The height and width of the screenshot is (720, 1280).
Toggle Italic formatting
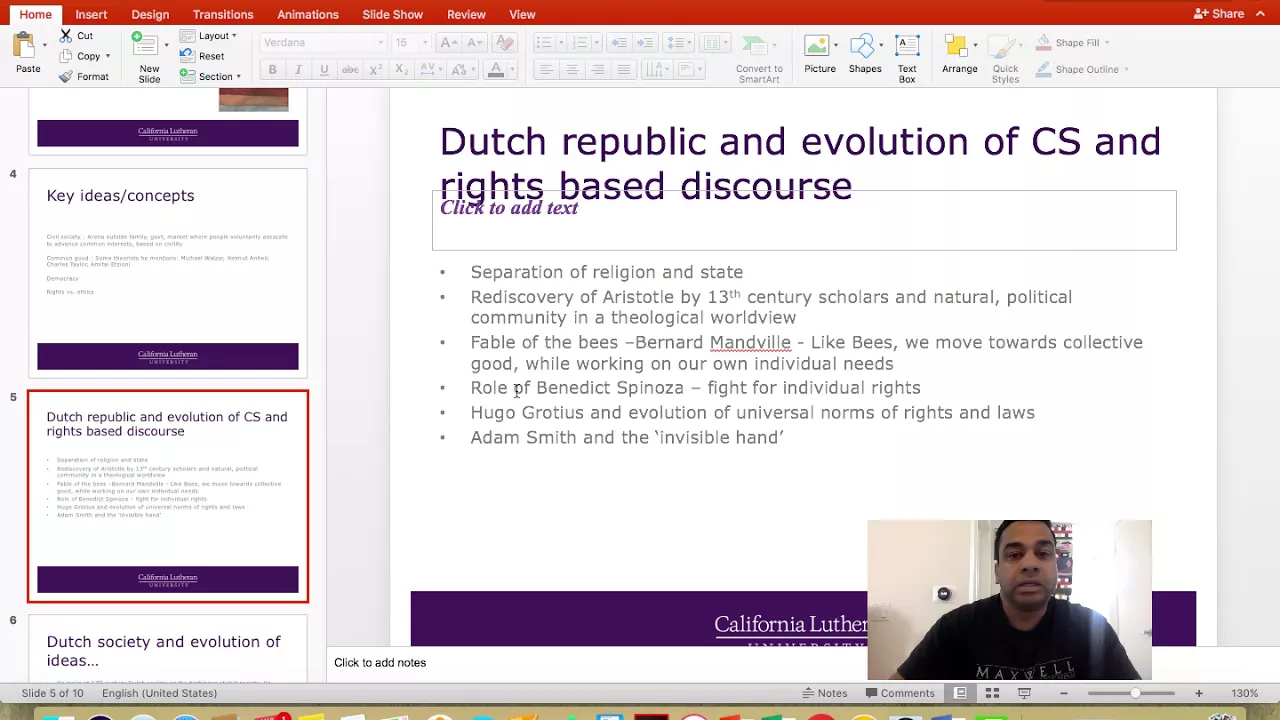click(x=298, y=70)
